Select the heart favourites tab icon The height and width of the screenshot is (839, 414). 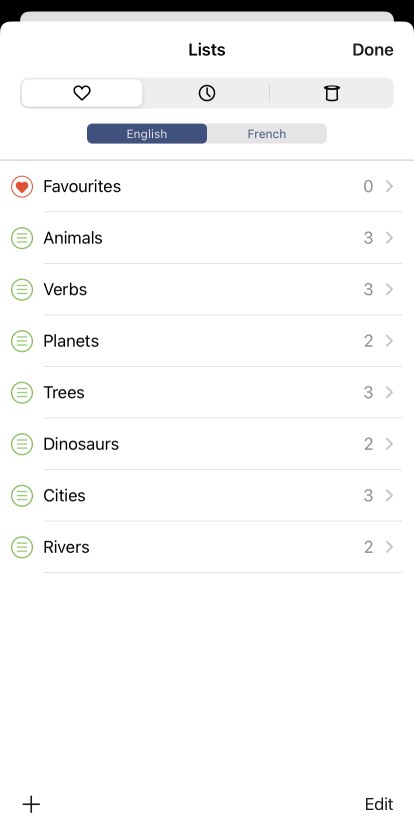point(82,94)
